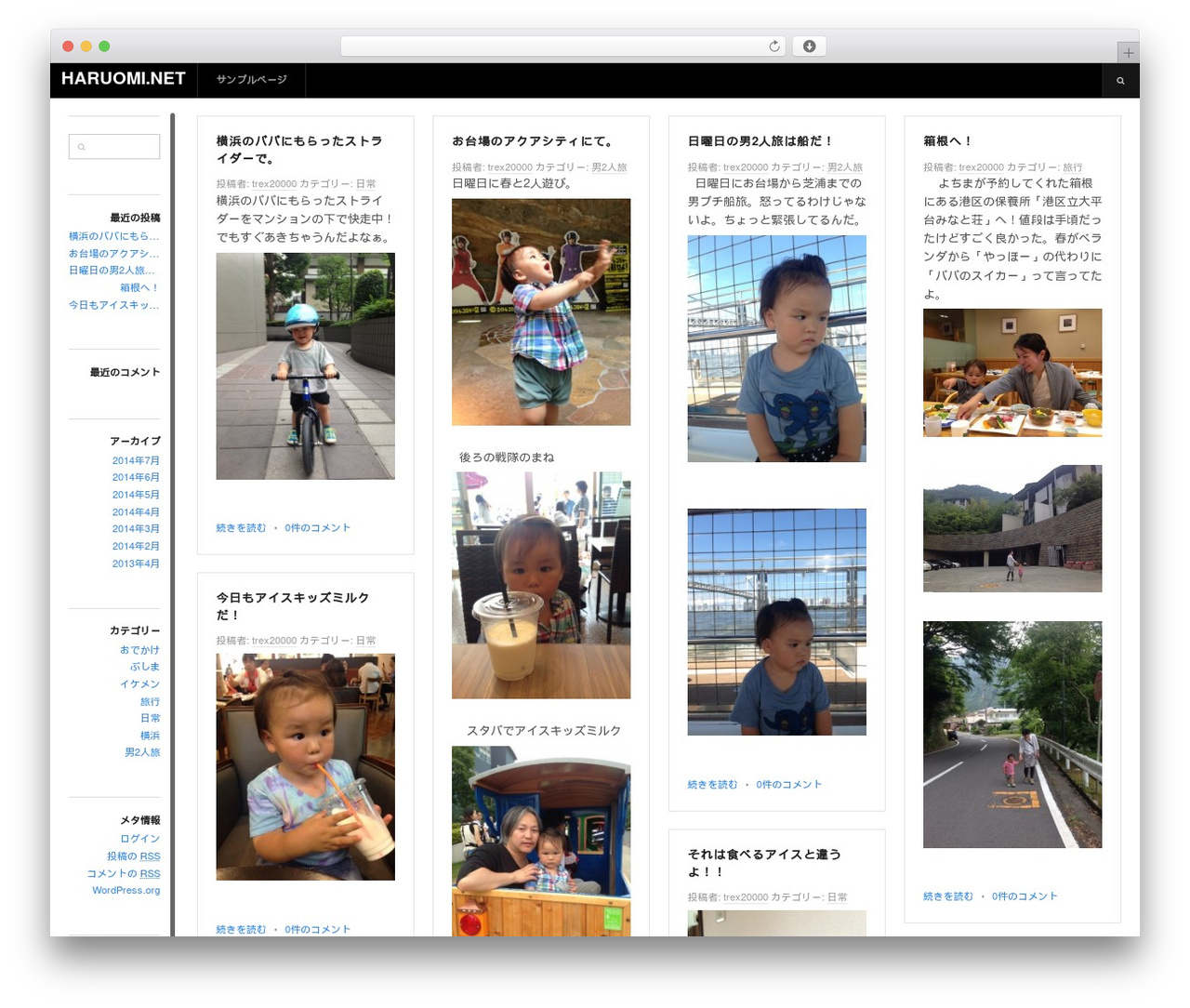Click the photo of the winding mountain road
The image size is (1190, 1008).
tap(1012, 735)
